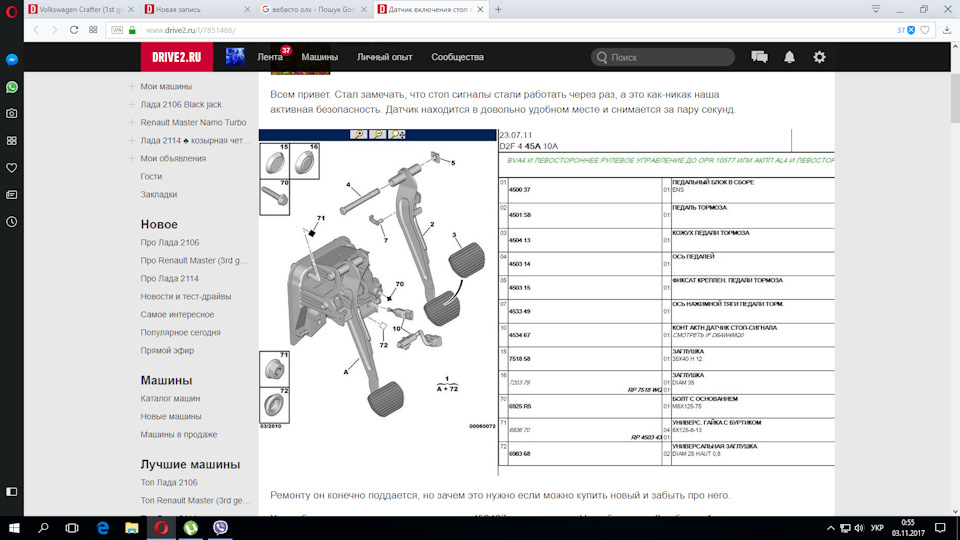Go forward to next page
The height and width of the screenshot is (540, 960).
tap(54, 30)
